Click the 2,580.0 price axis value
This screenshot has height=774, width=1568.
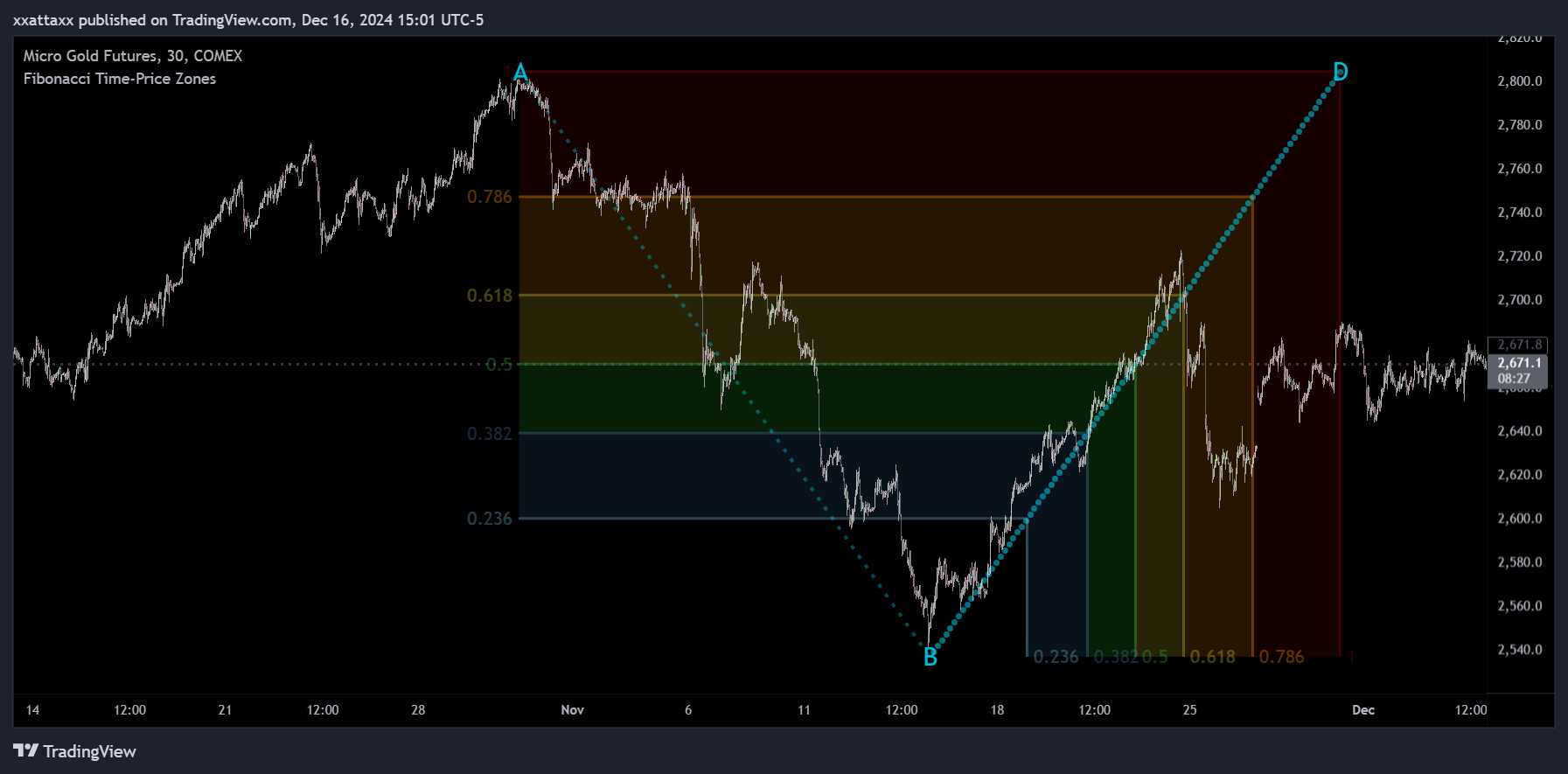[1520, 562]
